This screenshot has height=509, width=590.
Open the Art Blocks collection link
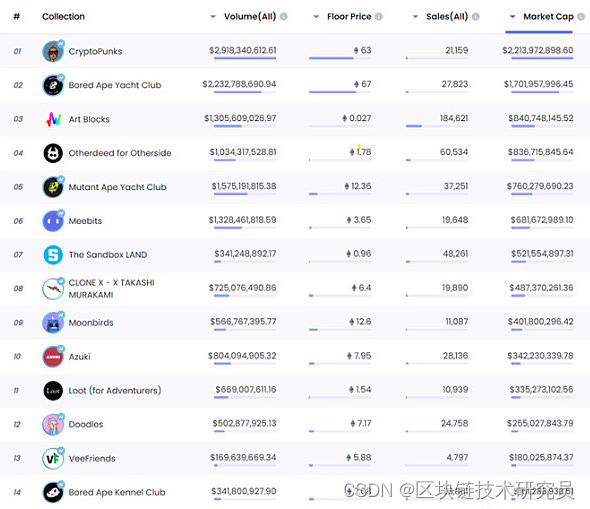coord(89,119)
